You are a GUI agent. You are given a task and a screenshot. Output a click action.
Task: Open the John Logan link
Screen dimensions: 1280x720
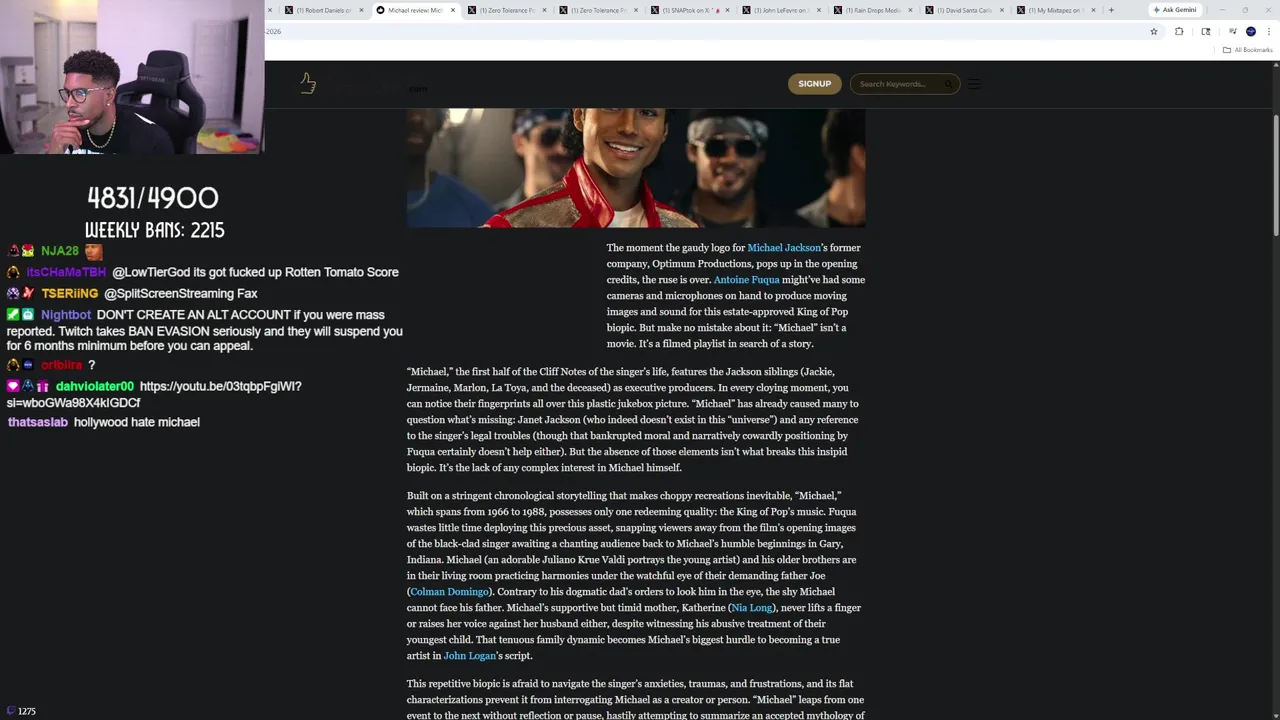click(469, 656)
